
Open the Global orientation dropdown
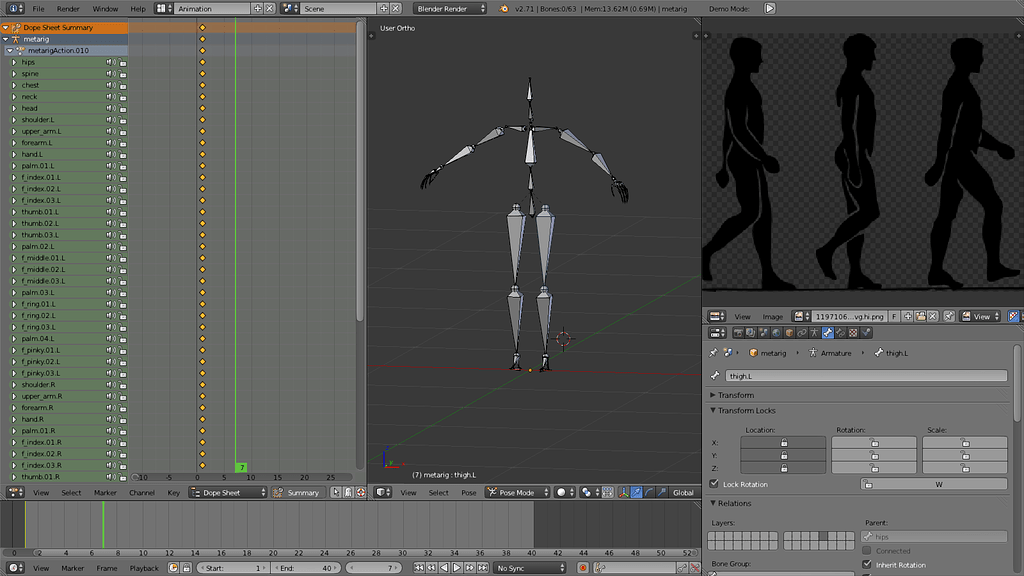683,492
